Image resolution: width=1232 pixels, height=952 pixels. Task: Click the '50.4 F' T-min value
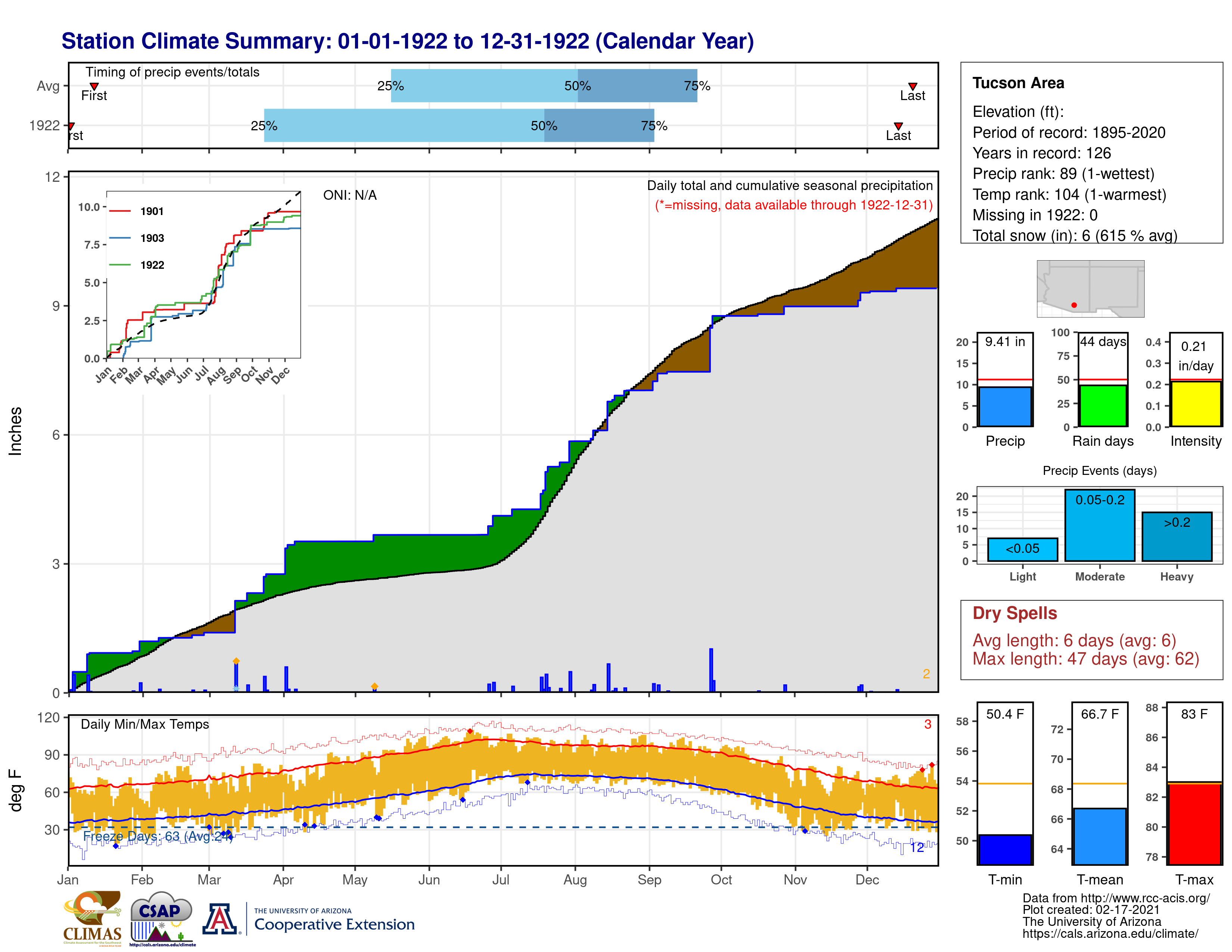[x=1005, y=714]
